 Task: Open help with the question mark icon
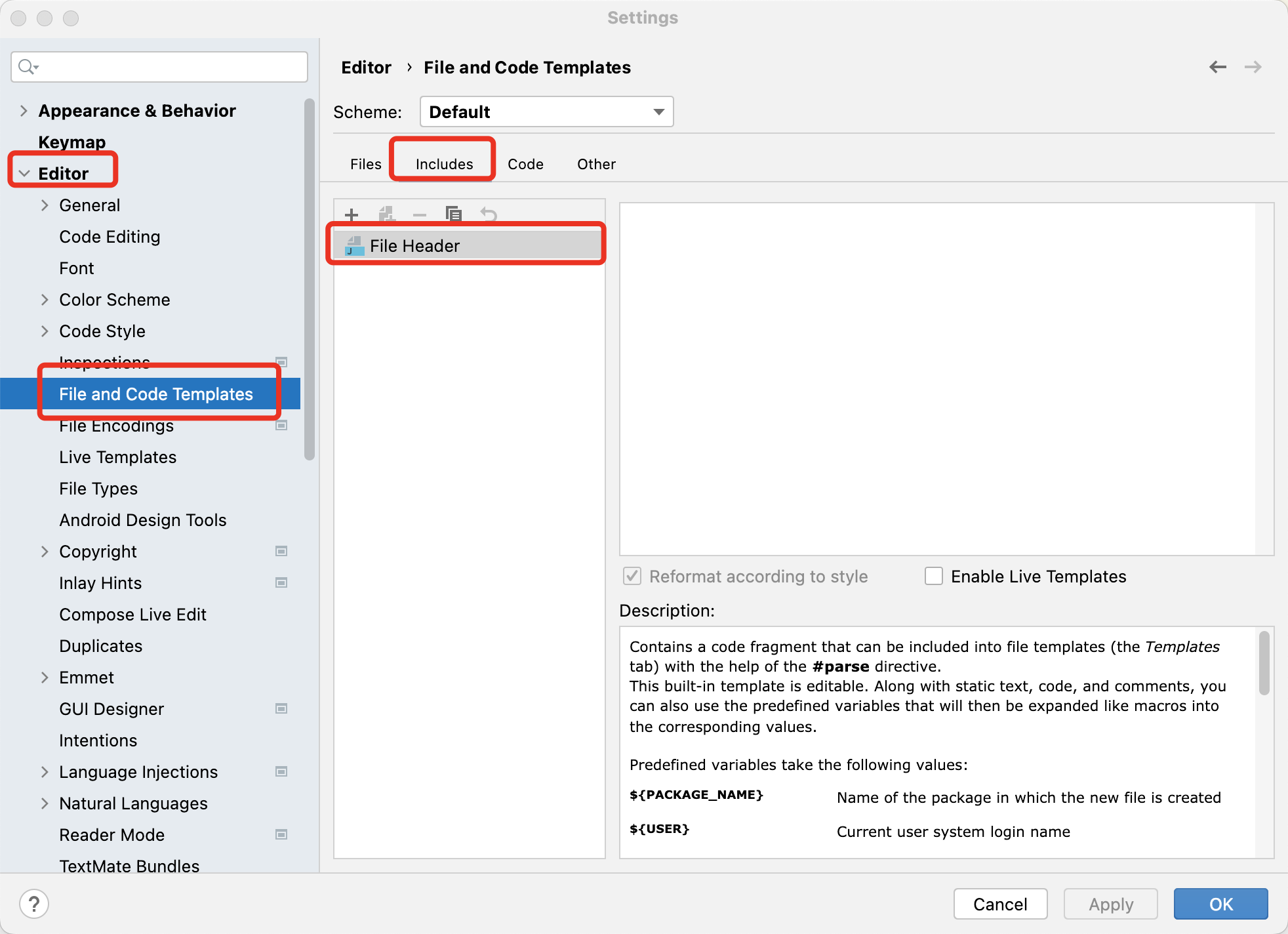[34, 904]
